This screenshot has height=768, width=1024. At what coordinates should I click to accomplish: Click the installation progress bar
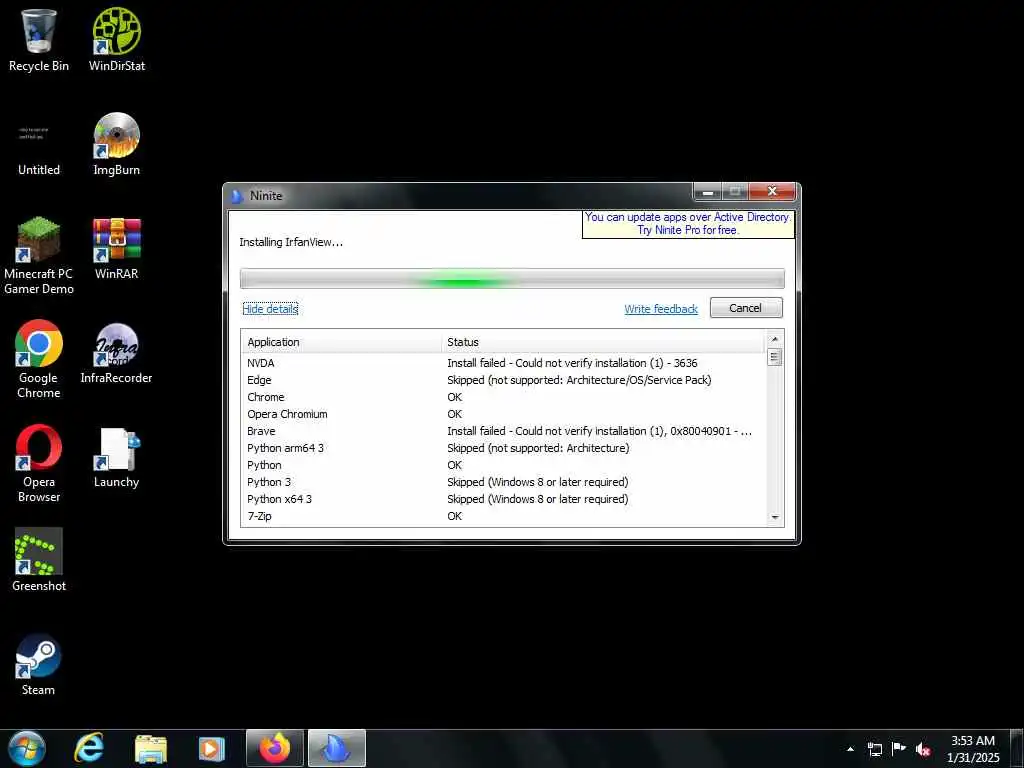(512, 278)
